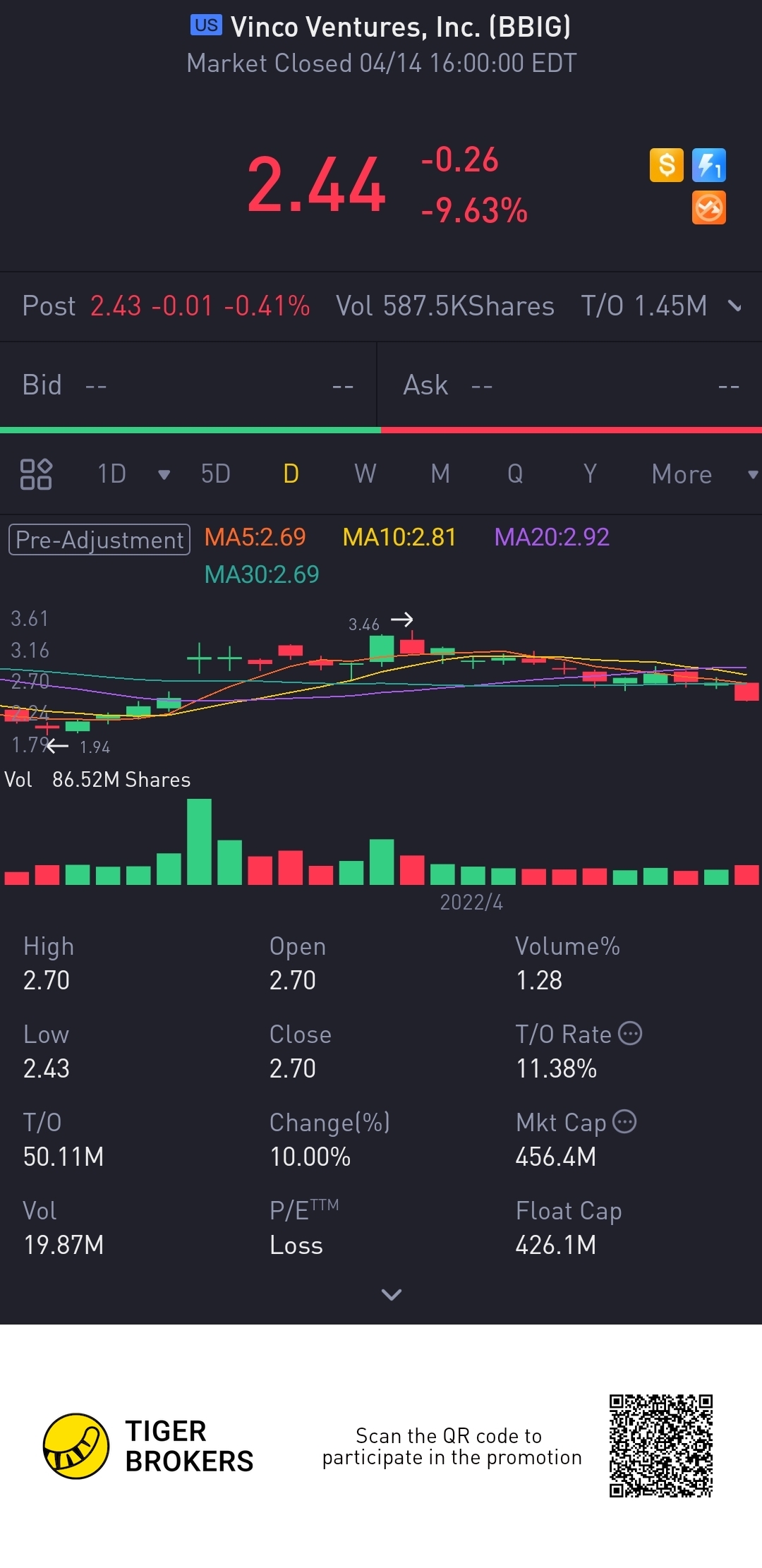Image resolution: width=762 pixels, height=1568 pixels.
Task: Tap the Ask price row
Action: tap(570, 385)
